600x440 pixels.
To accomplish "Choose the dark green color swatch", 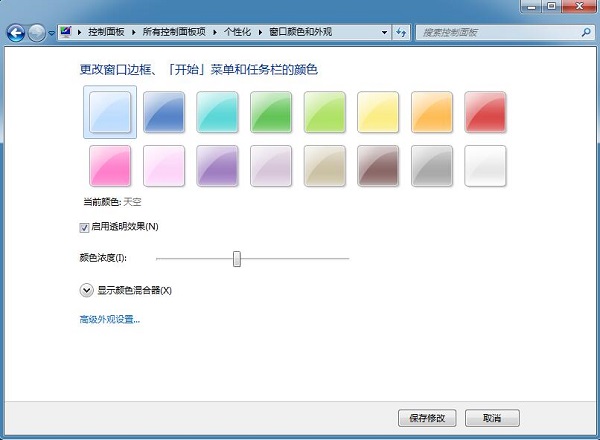I will [270, 111].
